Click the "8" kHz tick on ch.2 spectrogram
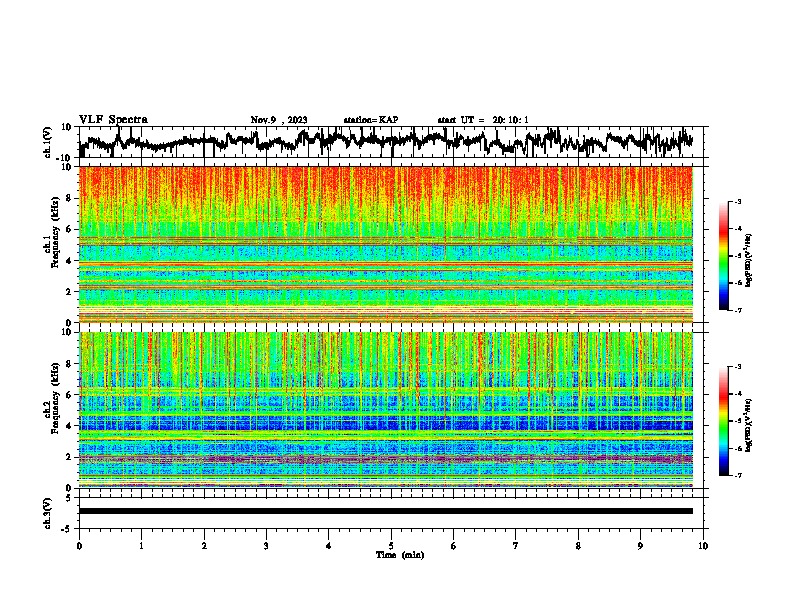This screenshot has width=792, height=612. coord(70,364)
